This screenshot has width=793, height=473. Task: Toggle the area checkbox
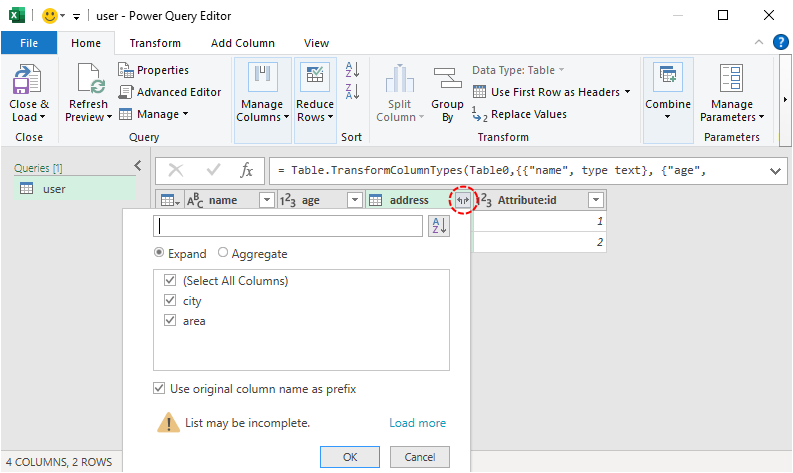(x=170, y=320)
